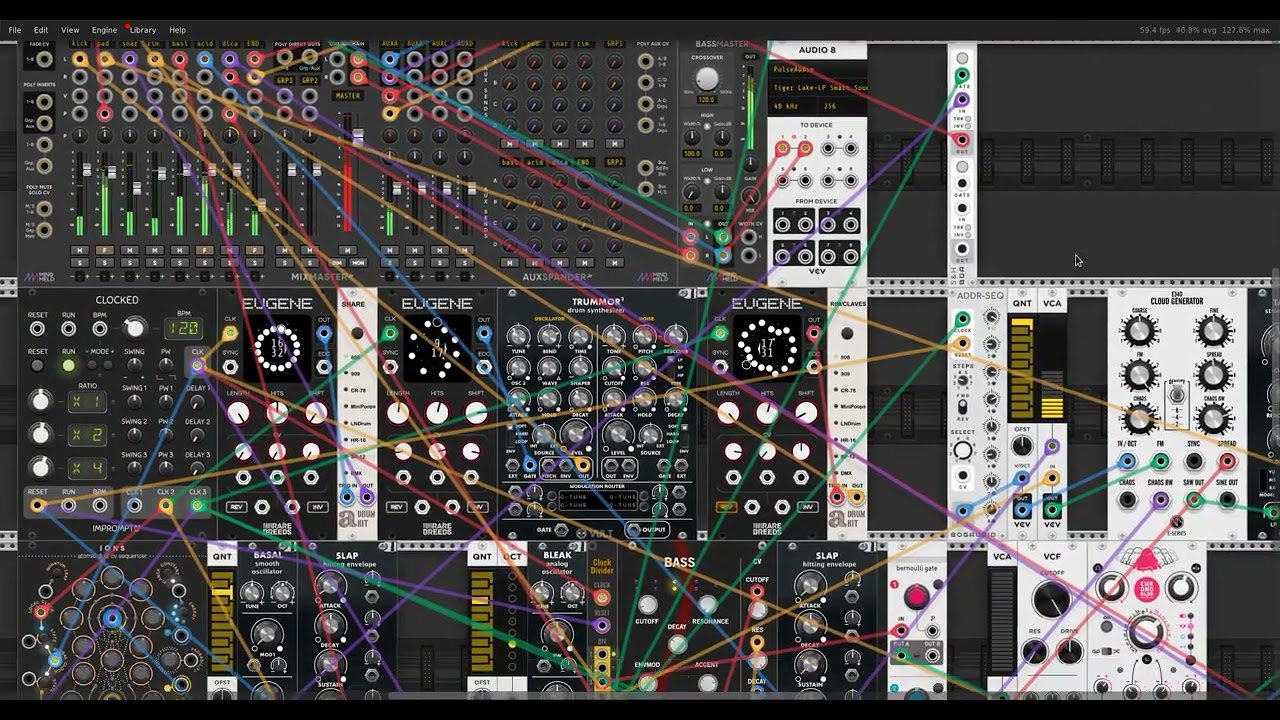
Task: Mute the rim track in MixMaster
Action: (x=154, y=250)
